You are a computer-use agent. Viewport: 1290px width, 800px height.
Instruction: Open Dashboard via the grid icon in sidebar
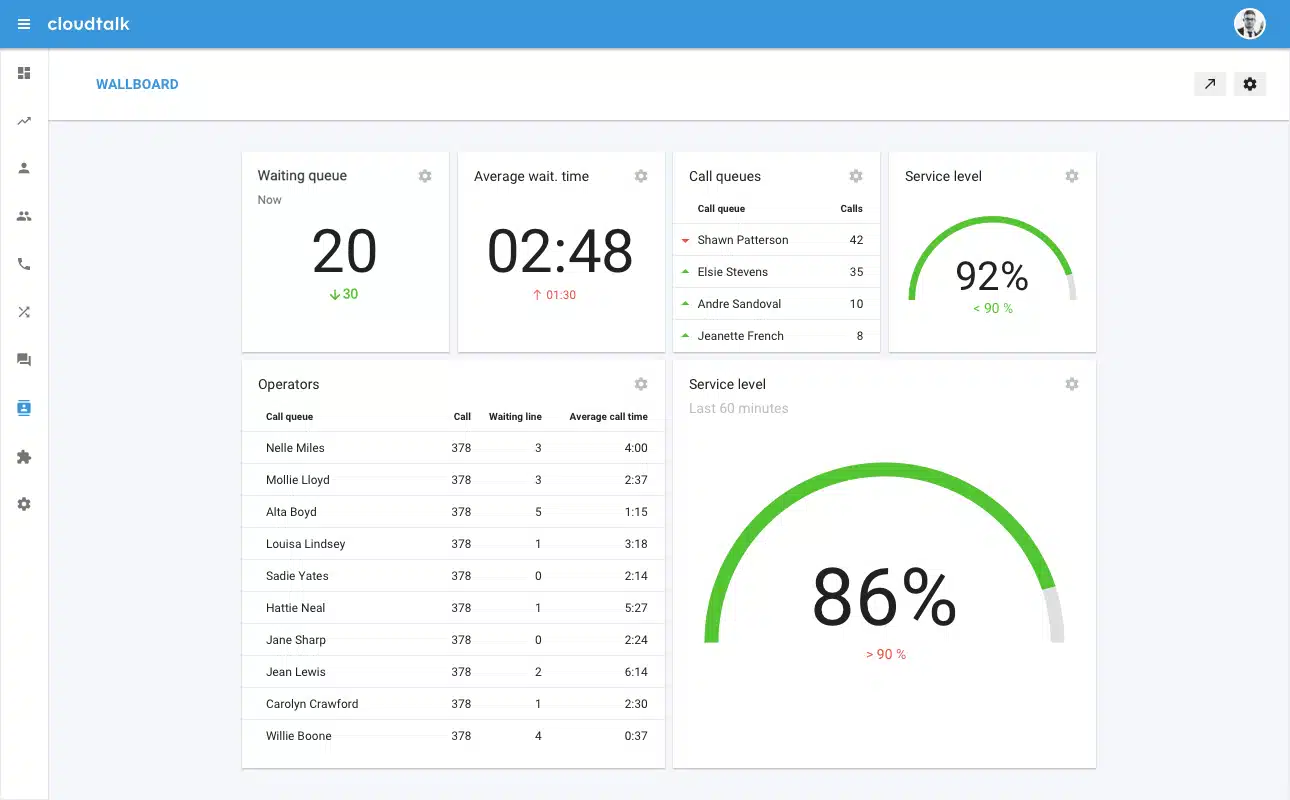pyautogui.click(x=23, y=72)
